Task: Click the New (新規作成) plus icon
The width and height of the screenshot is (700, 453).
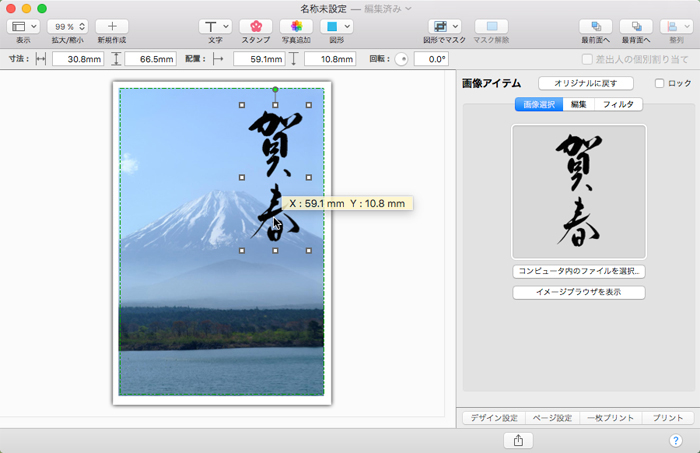Action: (112, 27)
